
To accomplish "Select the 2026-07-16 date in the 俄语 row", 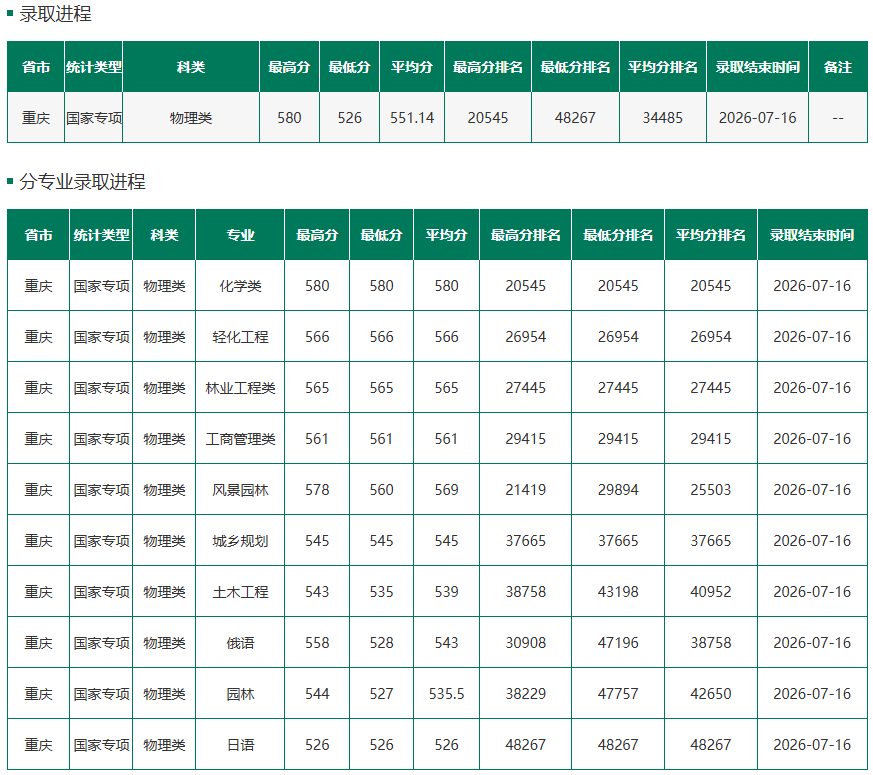I will 812,643.
